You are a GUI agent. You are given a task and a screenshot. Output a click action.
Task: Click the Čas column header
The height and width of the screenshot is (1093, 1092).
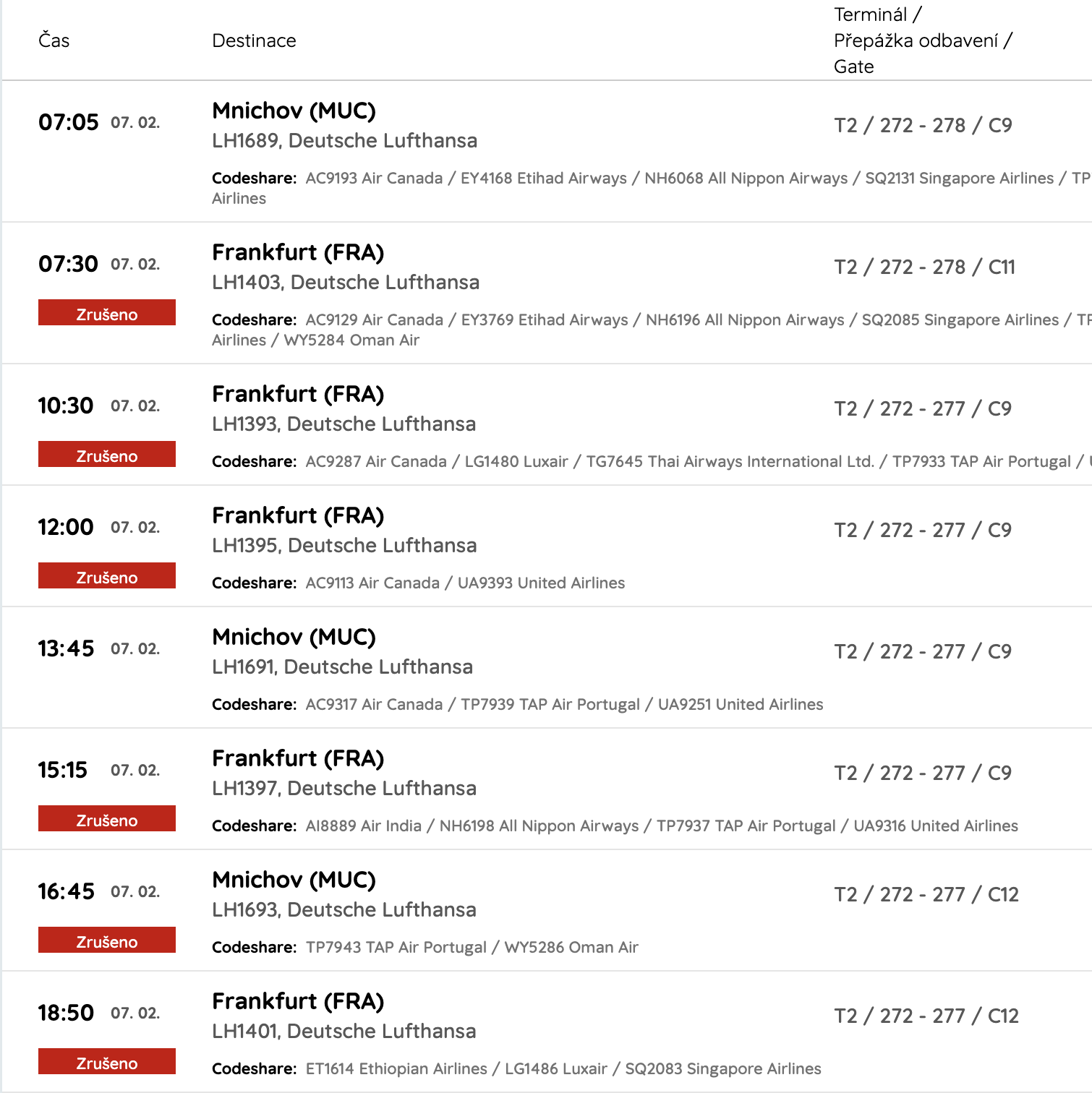tap(54, 40)
